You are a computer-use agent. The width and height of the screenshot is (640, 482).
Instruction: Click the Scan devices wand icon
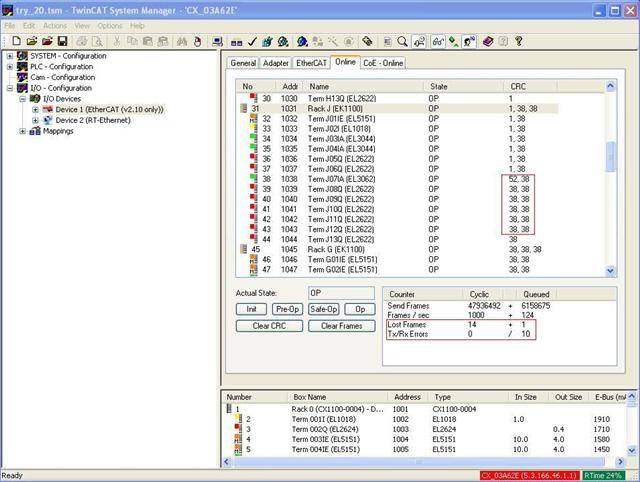[333, 41]
